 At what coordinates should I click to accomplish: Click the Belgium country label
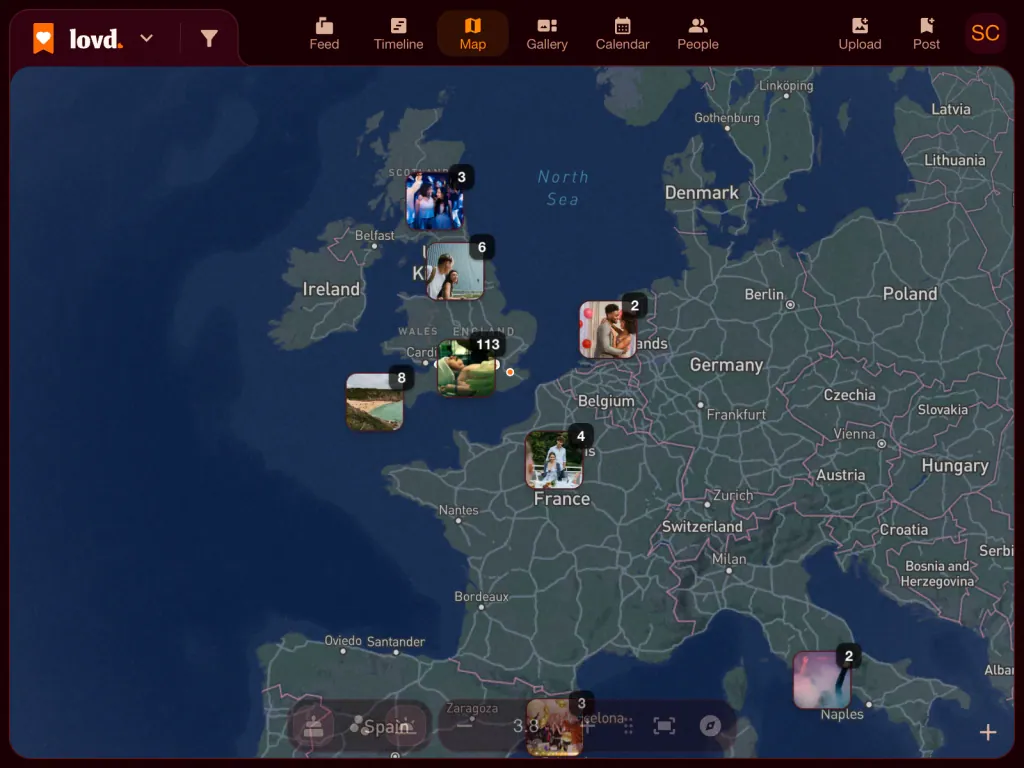pyautogui.click(x=606, y=401)
